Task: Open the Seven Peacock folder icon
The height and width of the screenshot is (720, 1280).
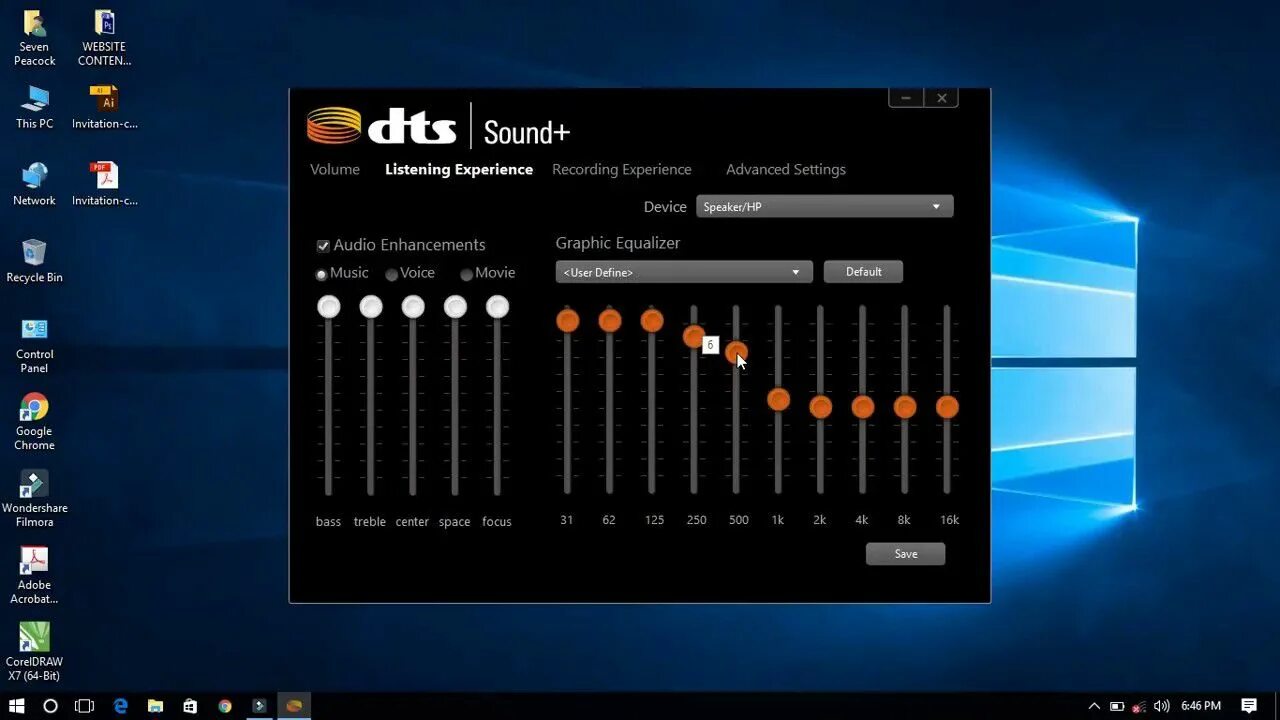Action: 34,38
